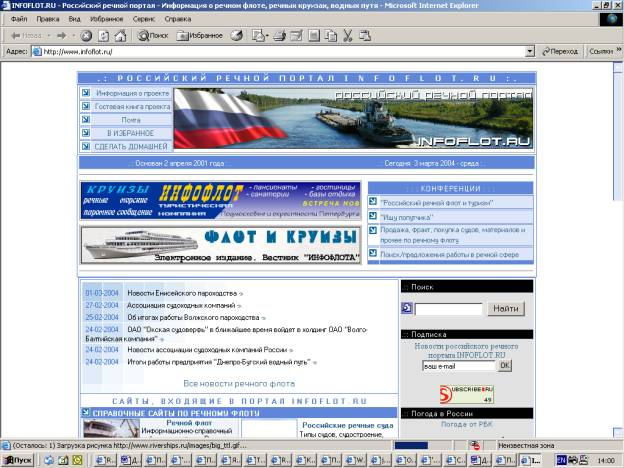Screen dimensions: 624x468
Task: Click the Subscribe.ru counter badge
Action: click(466, 394)
